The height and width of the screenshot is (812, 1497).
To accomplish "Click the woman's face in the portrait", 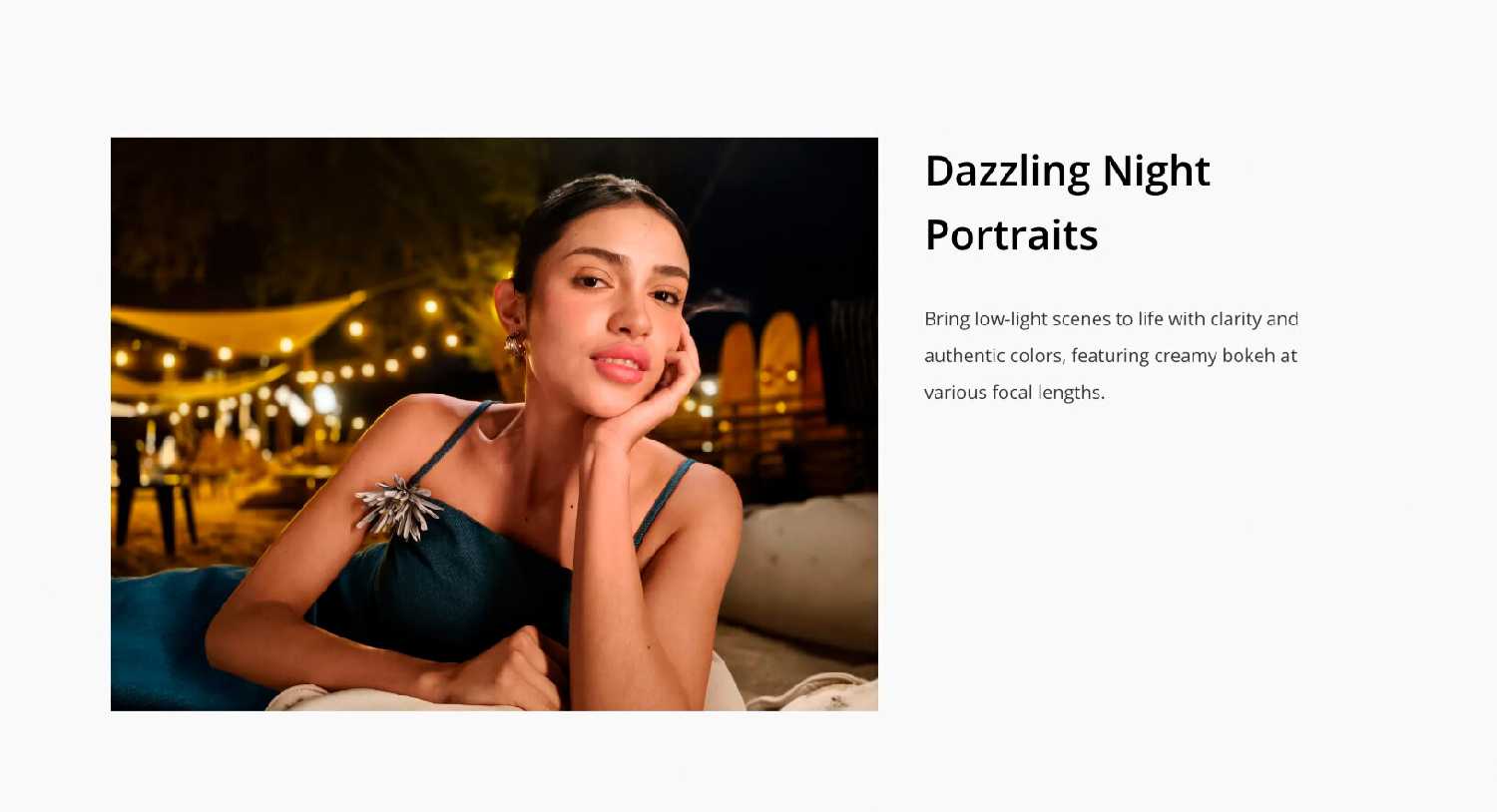I will pyautogui.click(x=604, y=304).
